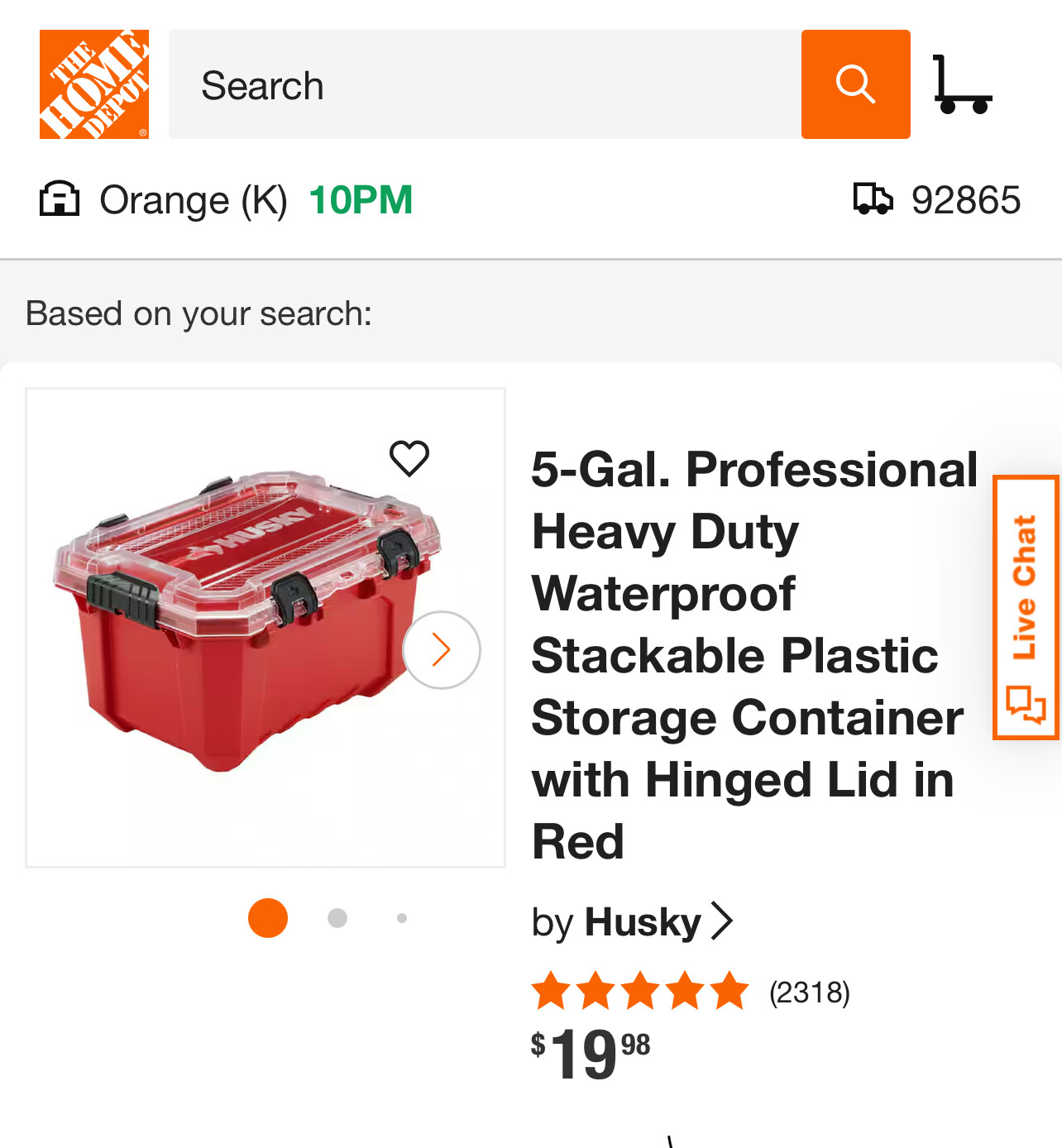Favorite the Husky container with the heart
The width and height of the screenshot is (1062, 1148).
point(409,458)
